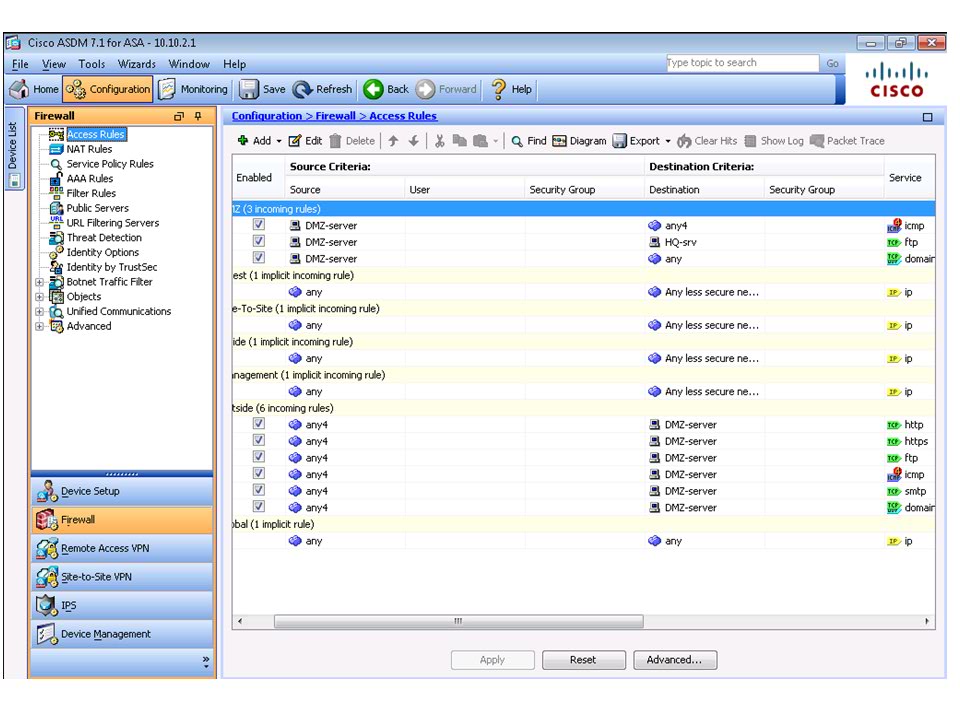This screenshot has height=720, width=960.
Task: Open the Monitoring view
Action: click(194, 89)
